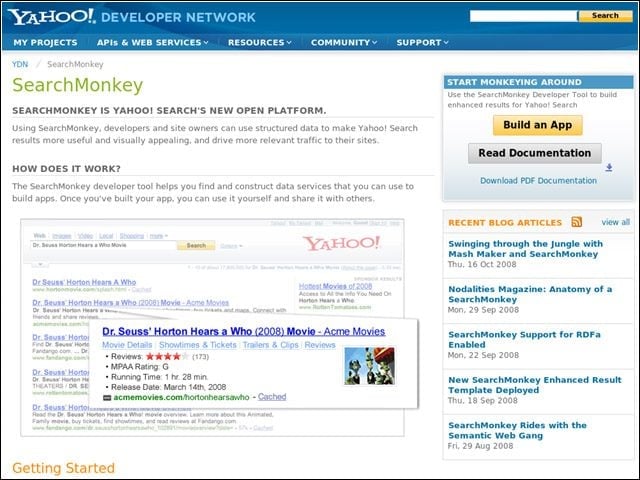Click the Getting Started heading
Screen dimensions: 640x480
(63, 468)
